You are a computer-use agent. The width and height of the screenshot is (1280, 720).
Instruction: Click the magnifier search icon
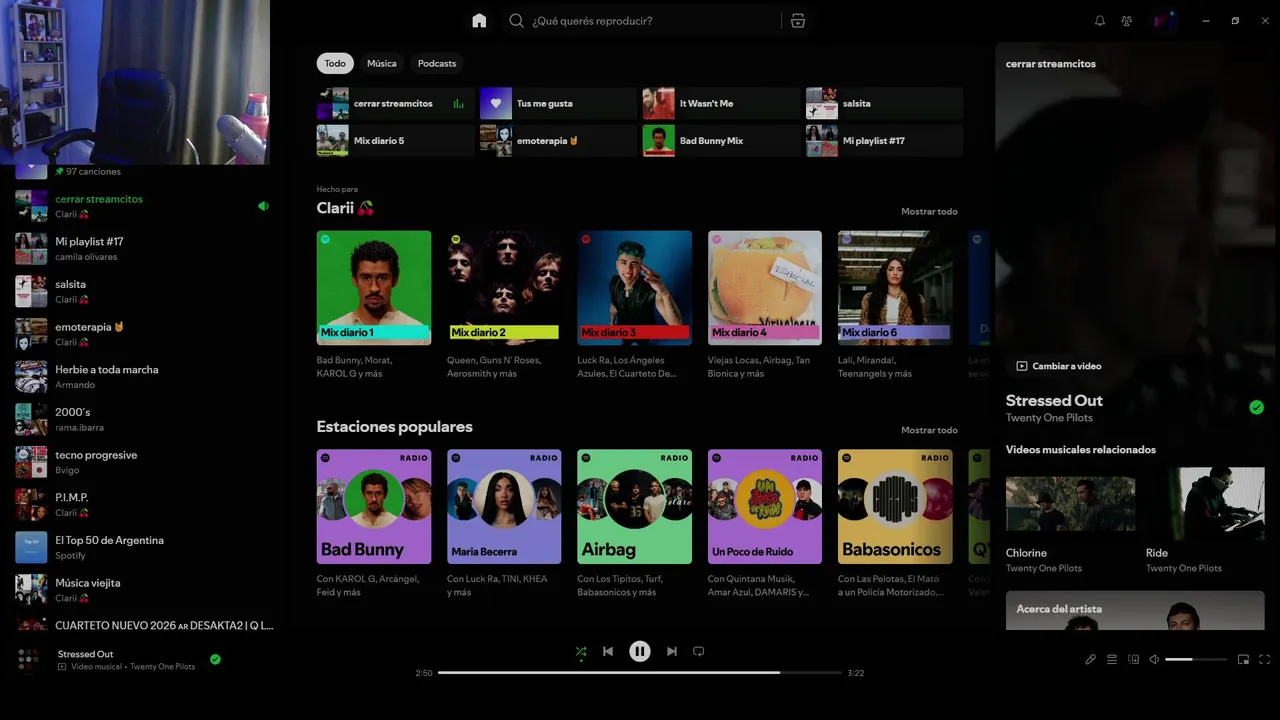516,21
